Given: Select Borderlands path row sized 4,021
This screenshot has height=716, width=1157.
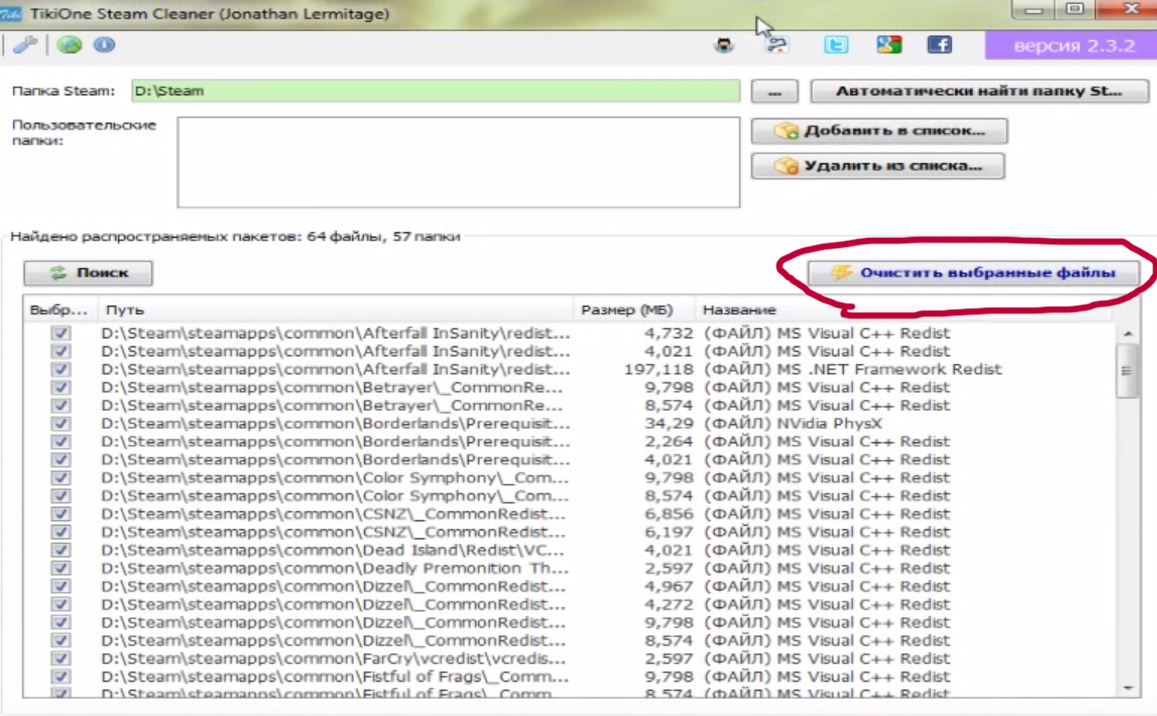Looking at the screenshot, I should click(336, 460).
